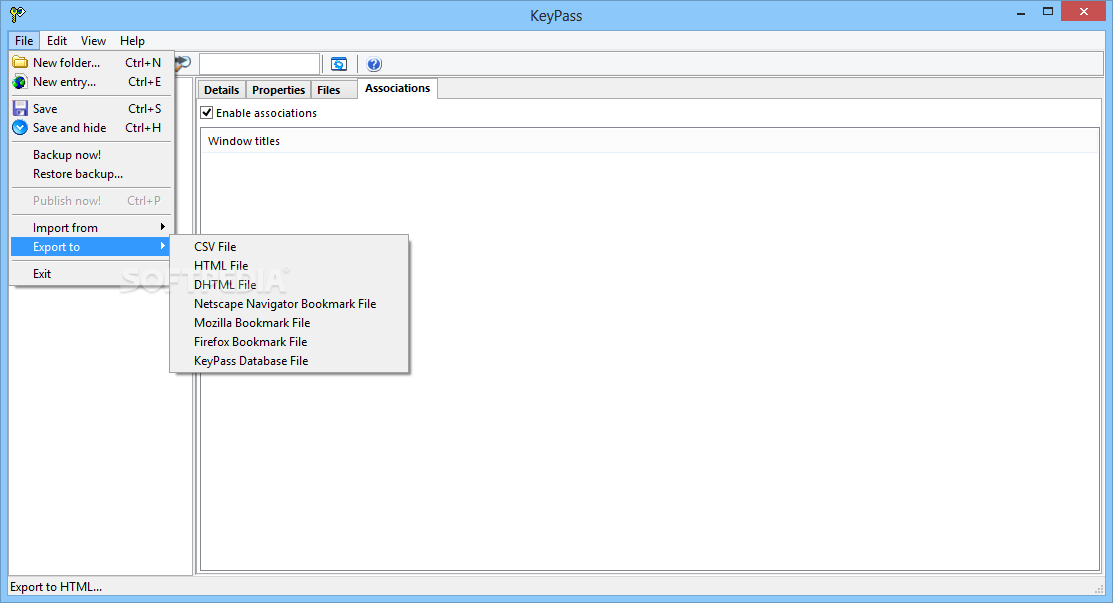Image resolution: width=1113 pixels, height=603 pixels.
Task: Click the Save floppy disk icon
Action: [20, 109]
